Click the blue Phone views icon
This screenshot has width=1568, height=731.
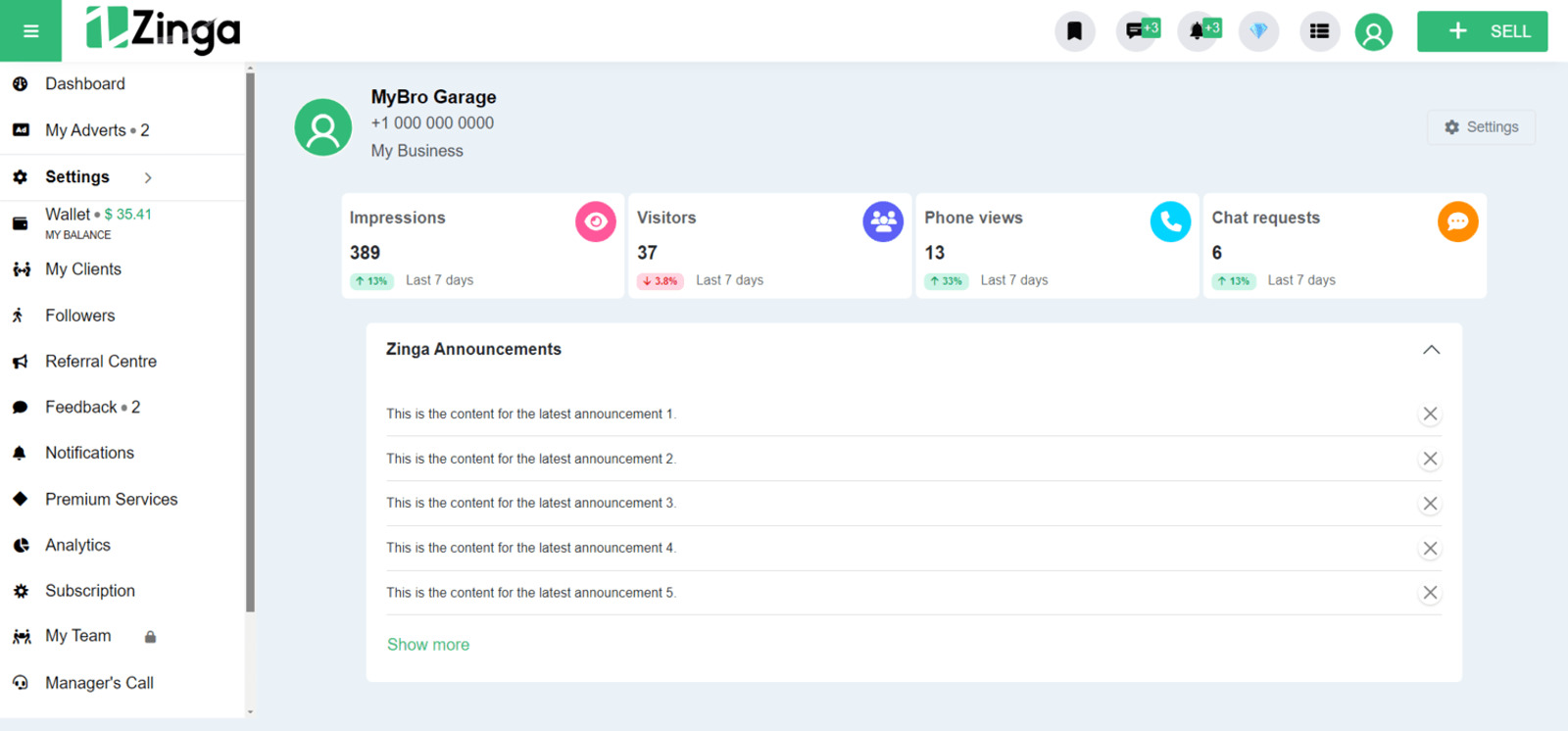click(x=1169, y=221)
